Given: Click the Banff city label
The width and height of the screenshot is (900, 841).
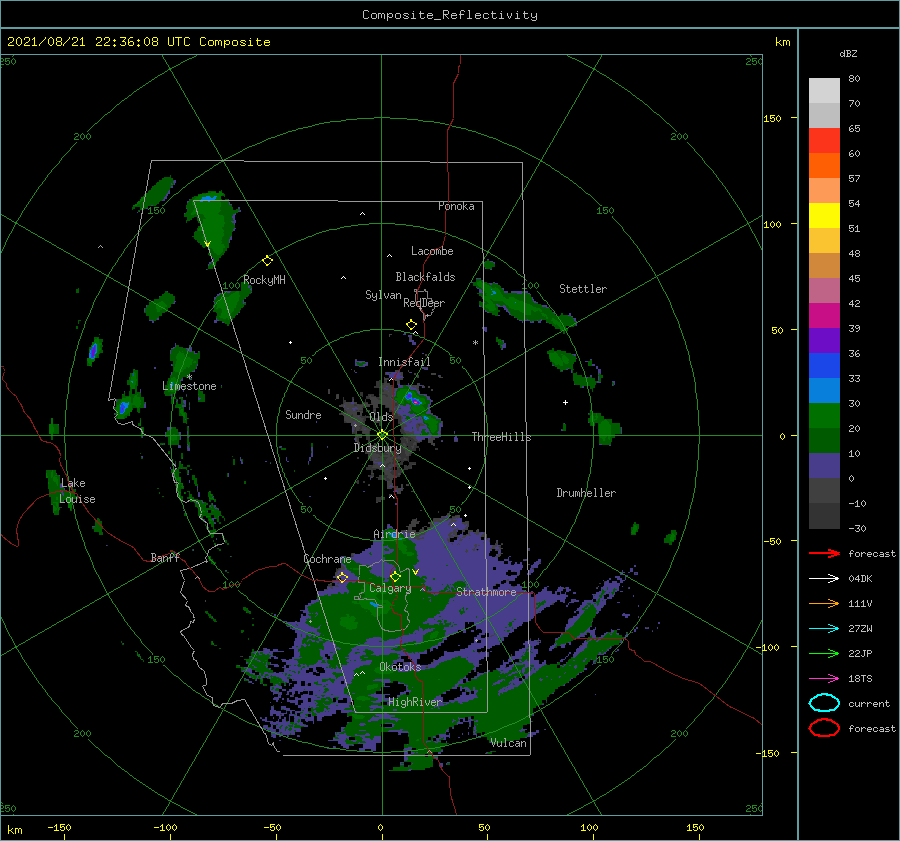Looking at the screenshot, I should pos(165,557).
